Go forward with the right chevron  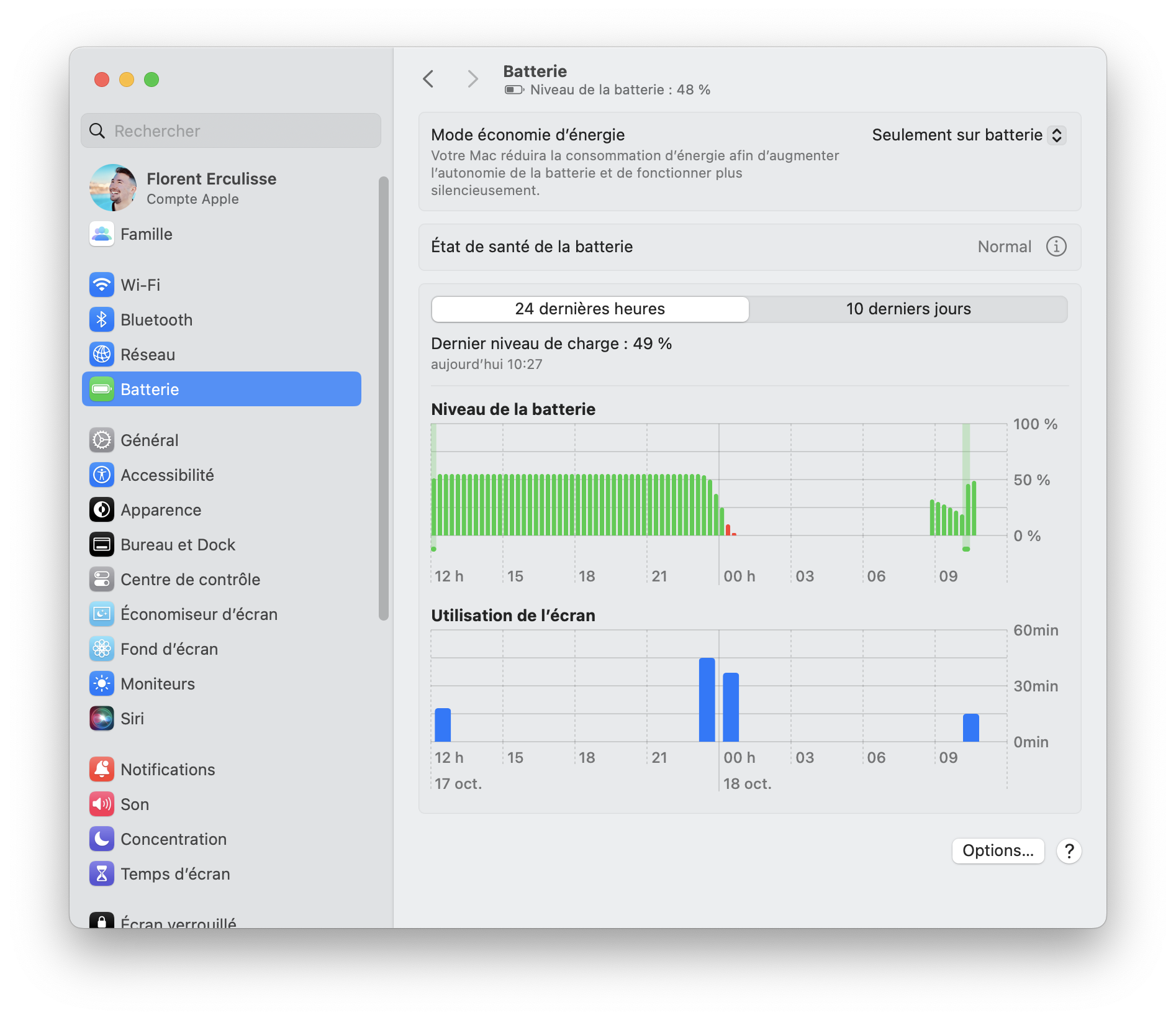[473, 79]
